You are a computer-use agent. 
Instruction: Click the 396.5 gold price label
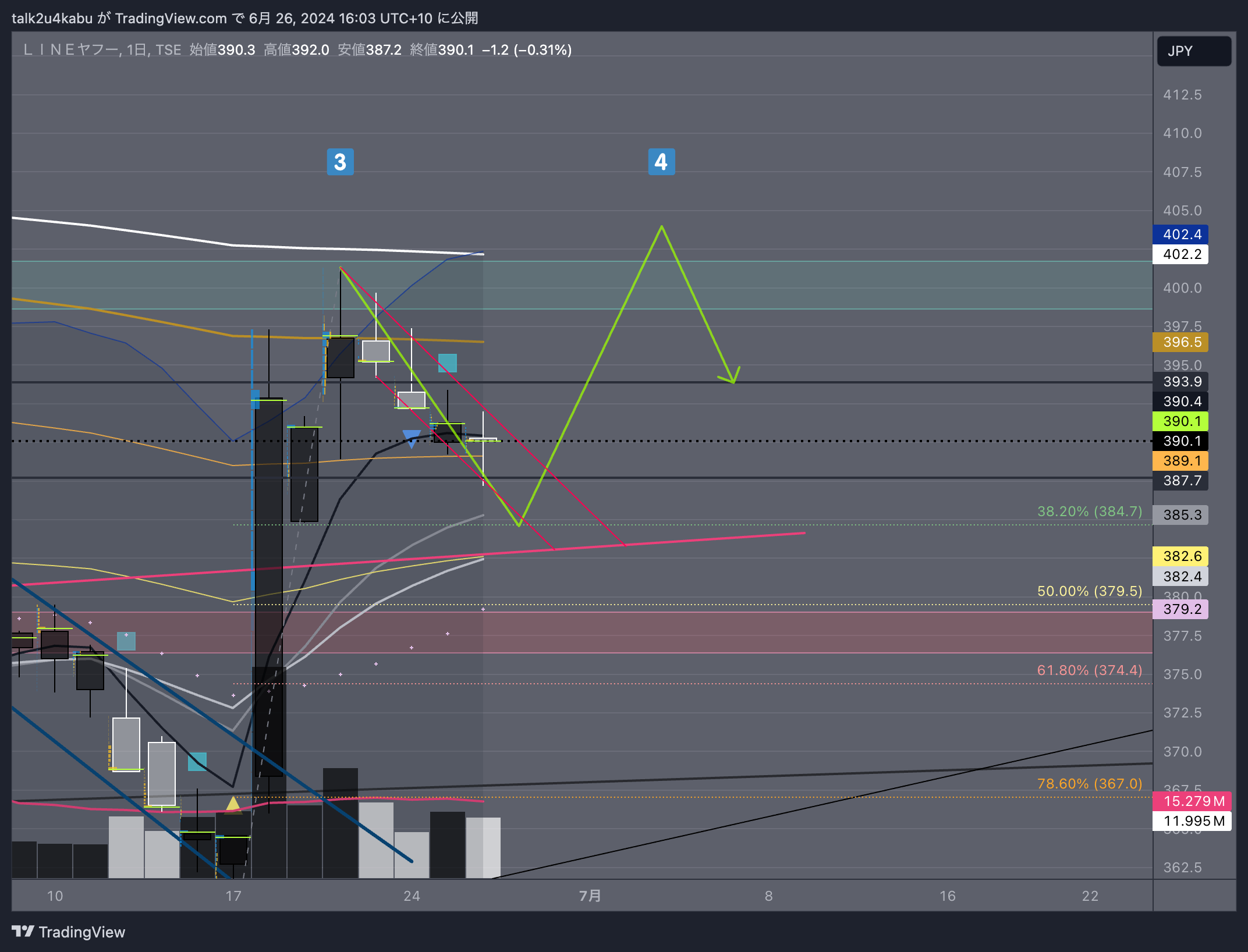click(1180, 342)
